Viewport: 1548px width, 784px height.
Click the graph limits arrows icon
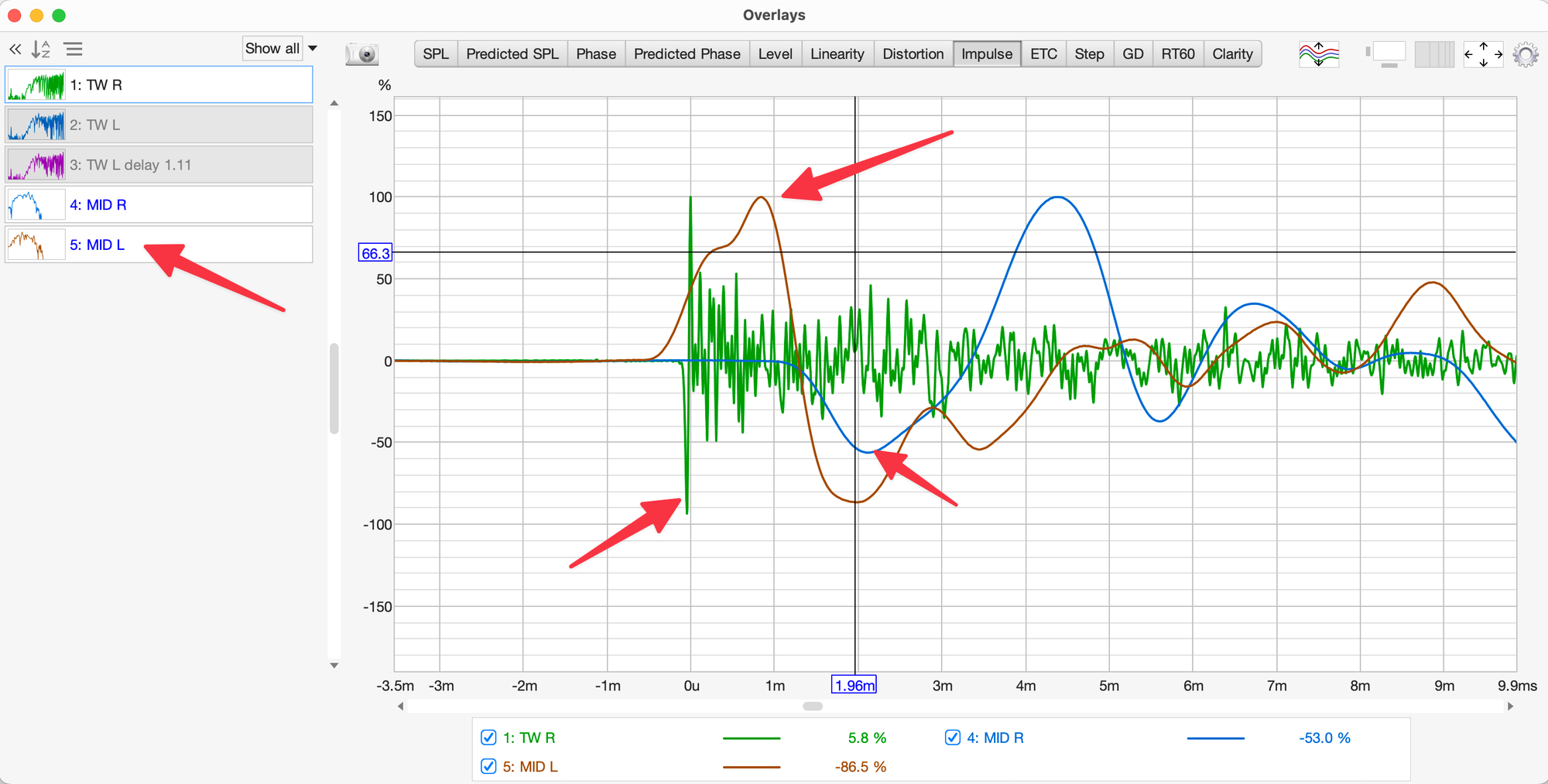tap(1483, 54)
